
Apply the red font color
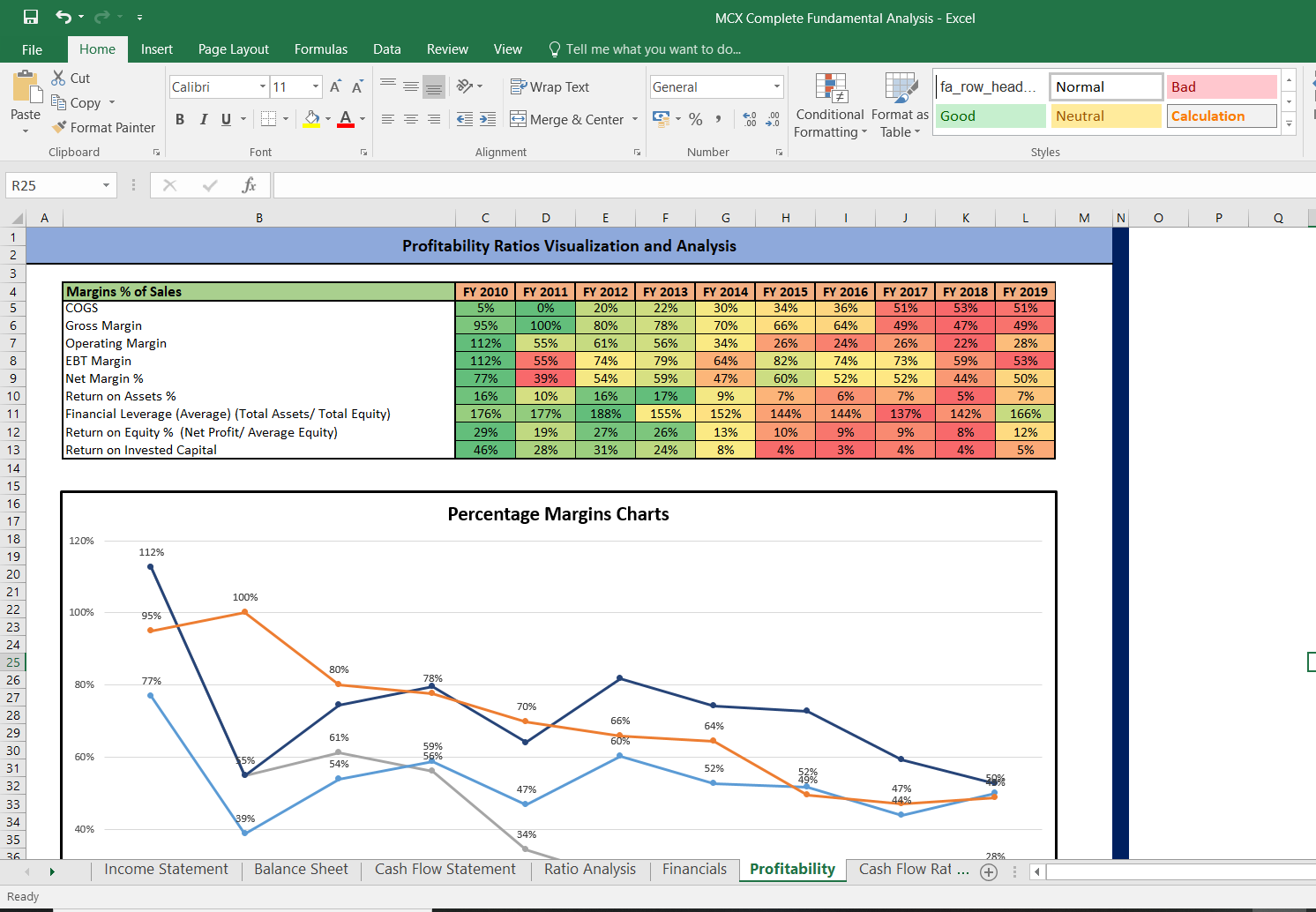click(346, 119)
